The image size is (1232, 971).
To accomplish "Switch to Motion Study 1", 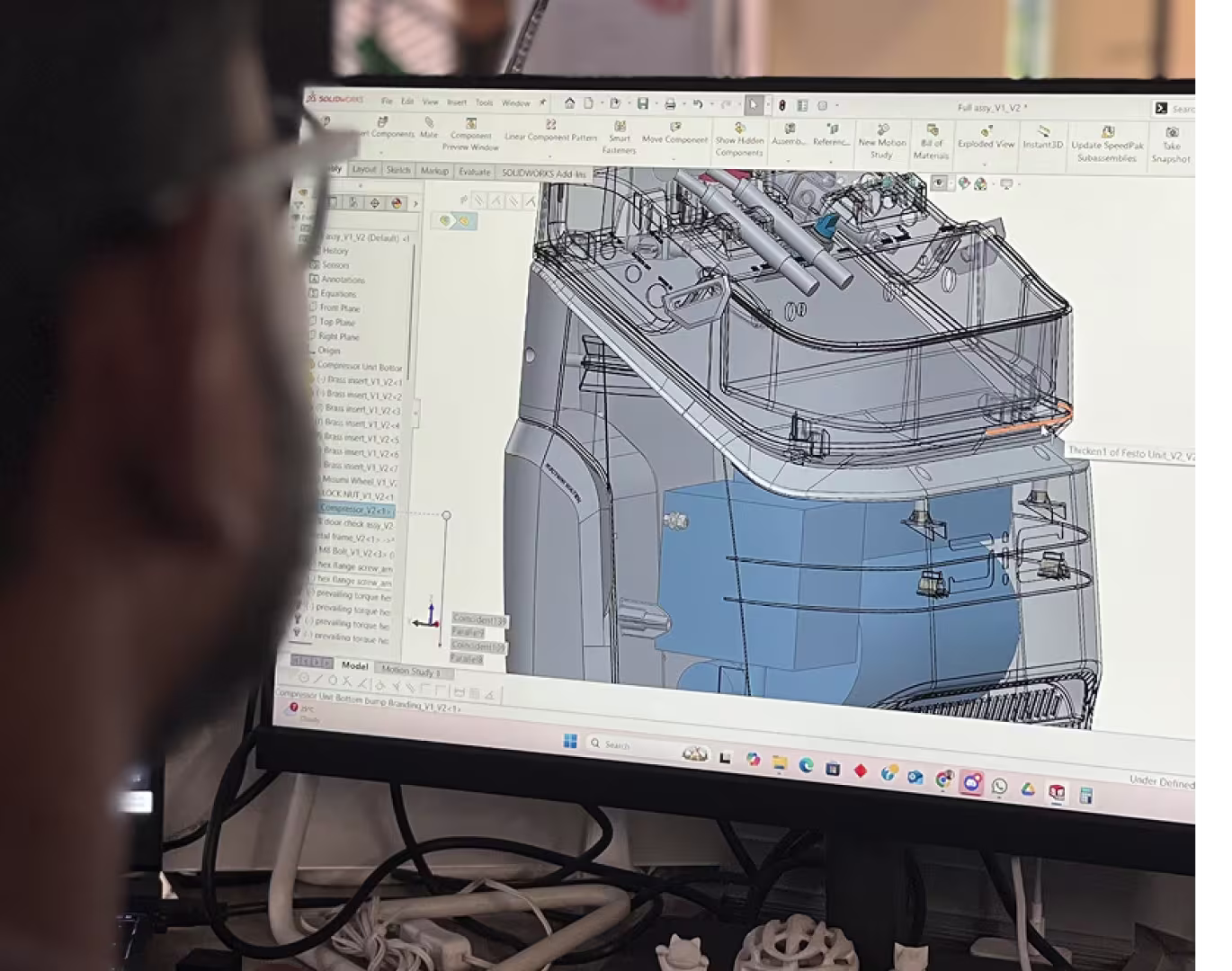I will click(x=412, y=670).
